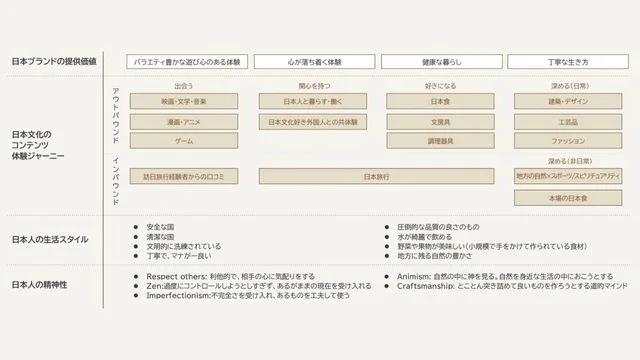Click the 文明的に洗練されている bullet

click(x=184, y=247)
